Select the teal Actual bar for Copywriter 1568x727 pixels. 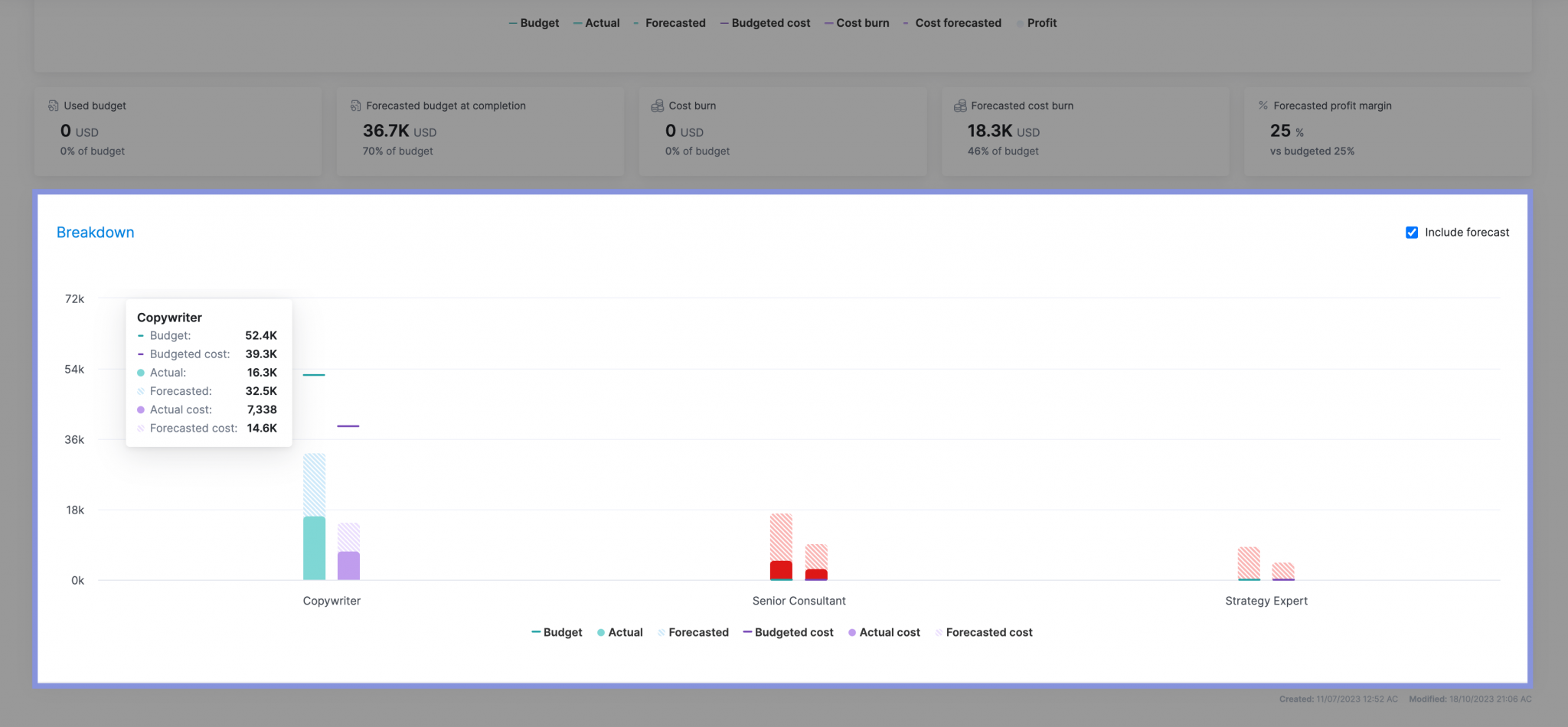pyautogui.click(x=315, y=547)
